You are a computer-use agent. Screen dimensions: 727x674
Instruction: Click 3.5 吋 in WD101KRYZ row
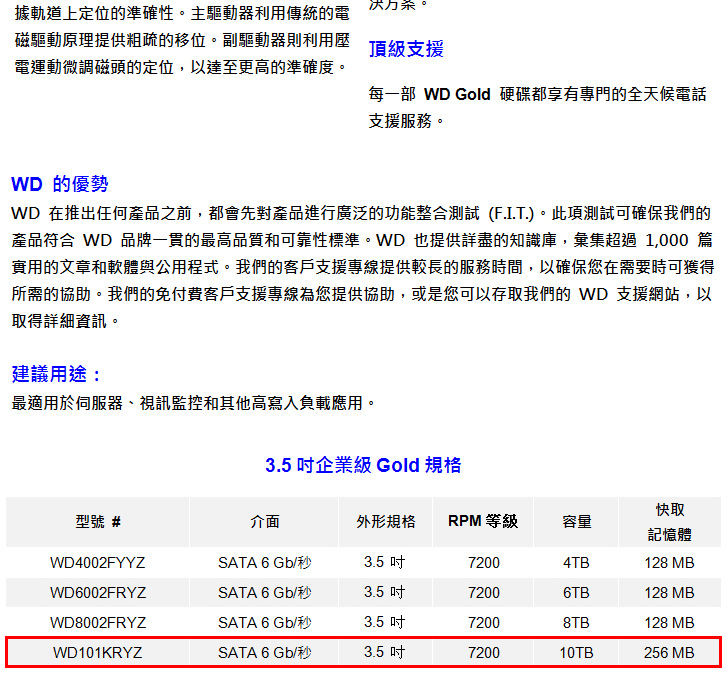click(384, 652)
